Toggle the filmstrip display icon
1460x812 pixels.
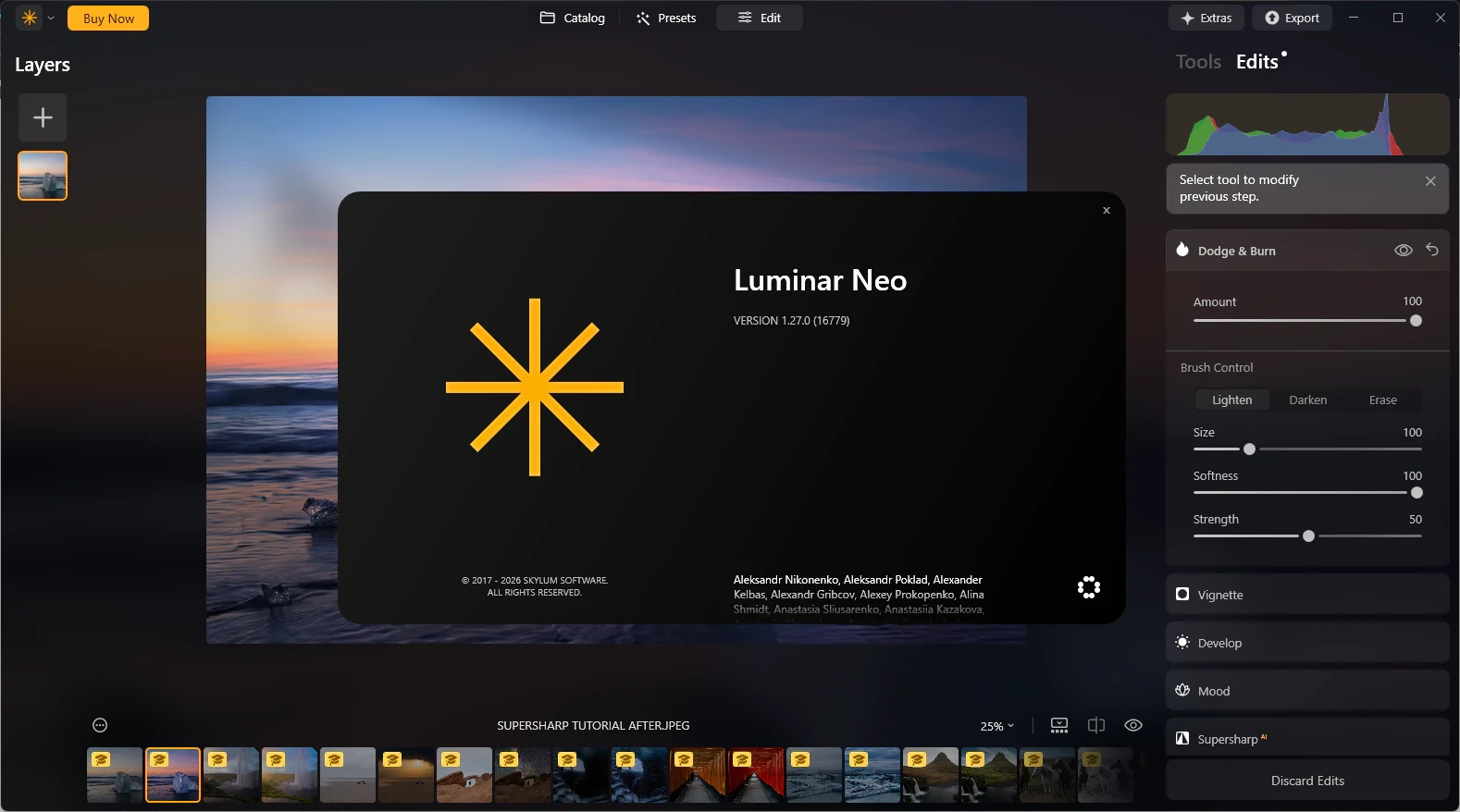(1059, 726)
